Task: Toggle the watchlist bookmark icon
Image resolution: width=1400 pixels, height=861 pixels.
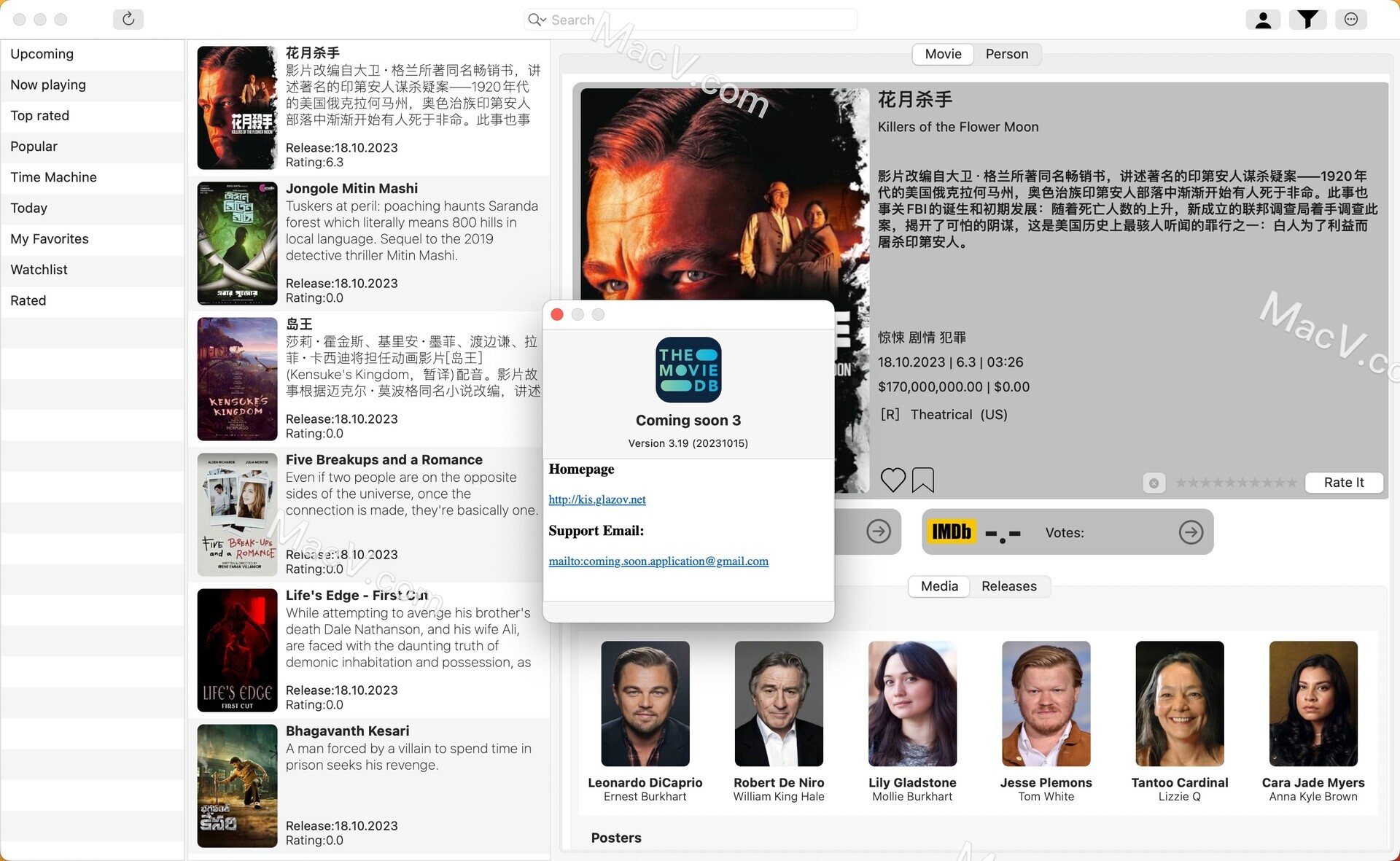Action: pos(922,480)
